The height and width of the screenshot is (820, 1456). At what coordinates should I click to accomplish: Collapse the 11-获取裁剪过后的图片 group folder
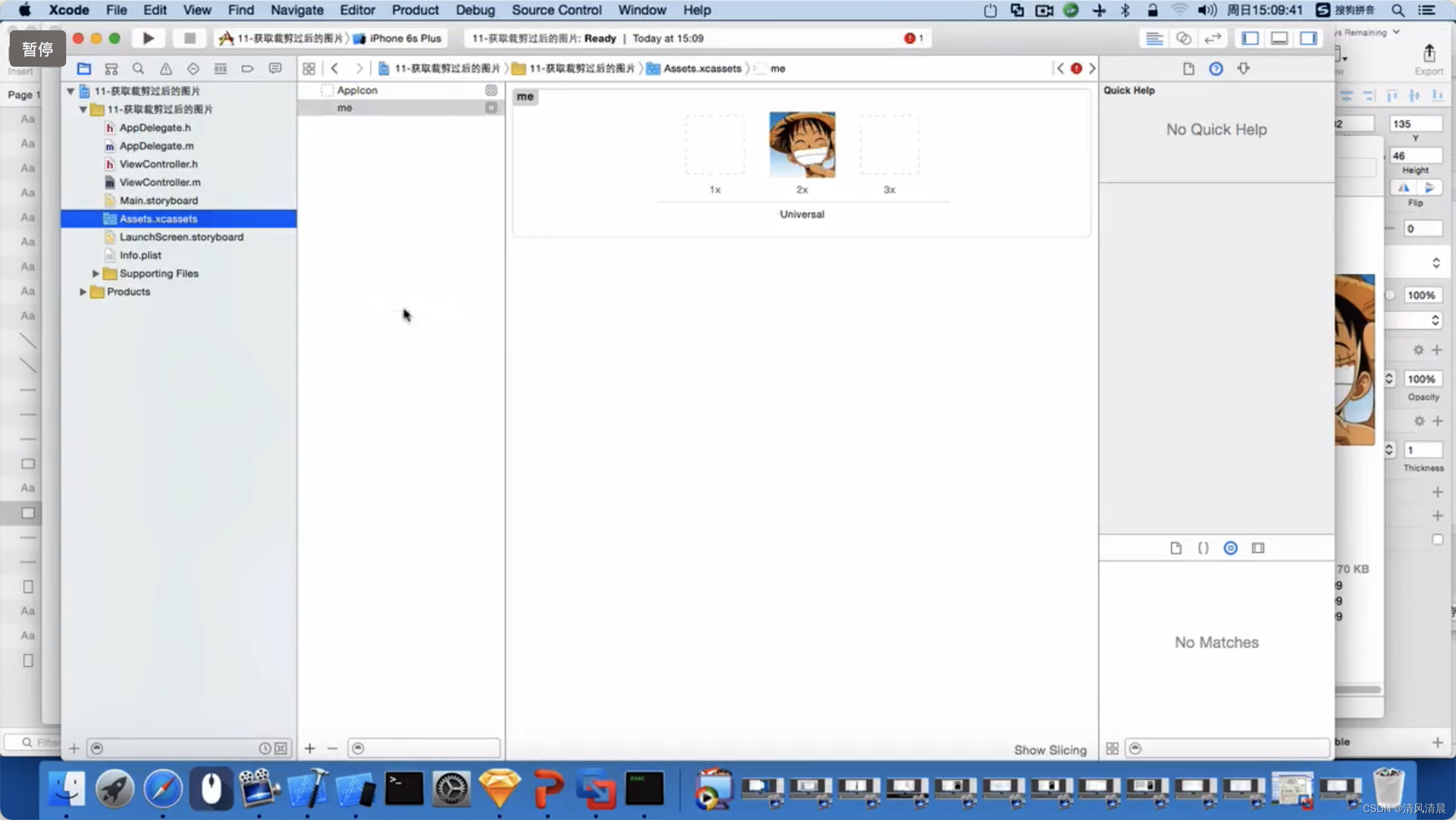point(83,109)
